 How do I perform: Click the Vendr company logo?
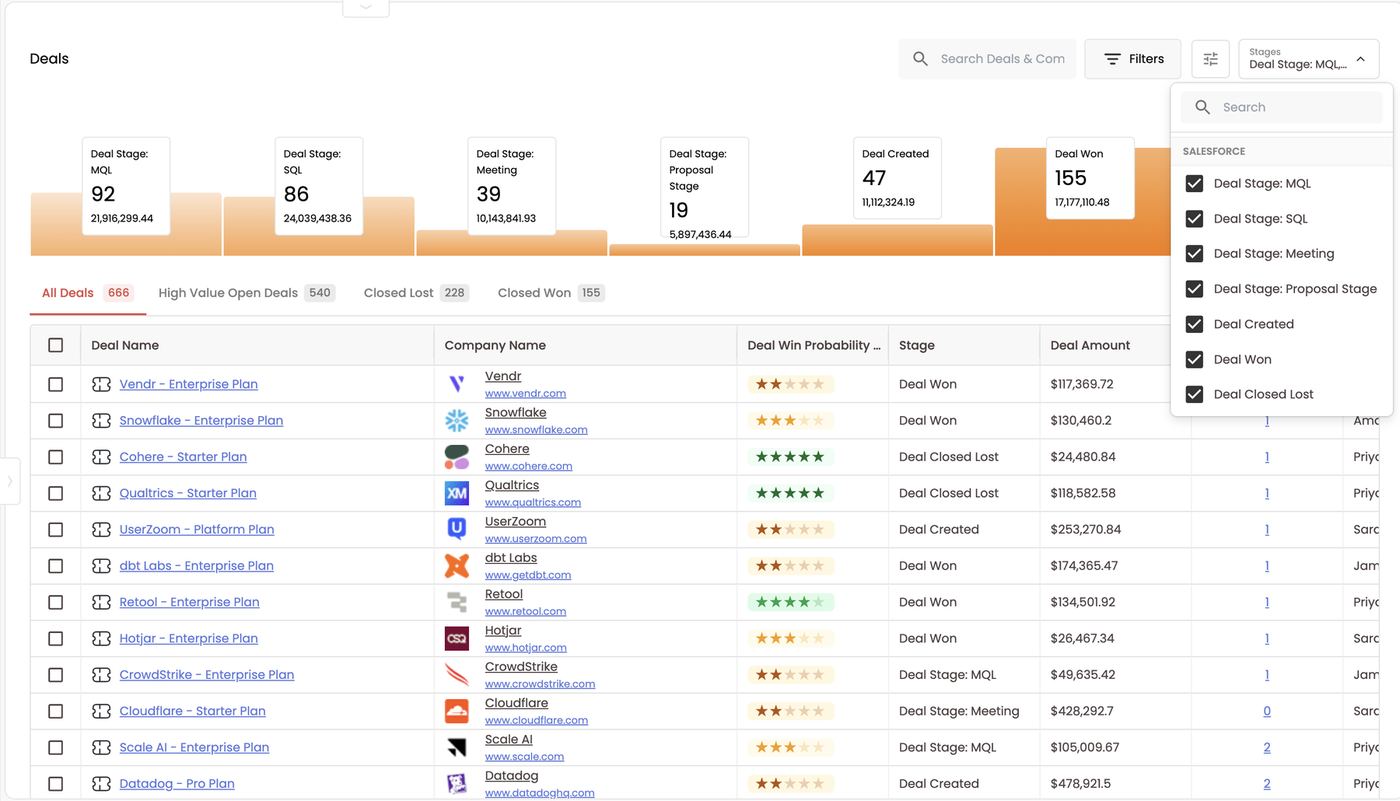coord(457,384)
